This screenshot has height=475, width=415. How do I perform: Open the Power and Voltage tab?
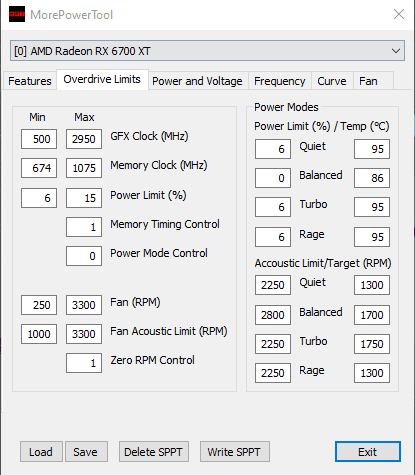(197, 81)
